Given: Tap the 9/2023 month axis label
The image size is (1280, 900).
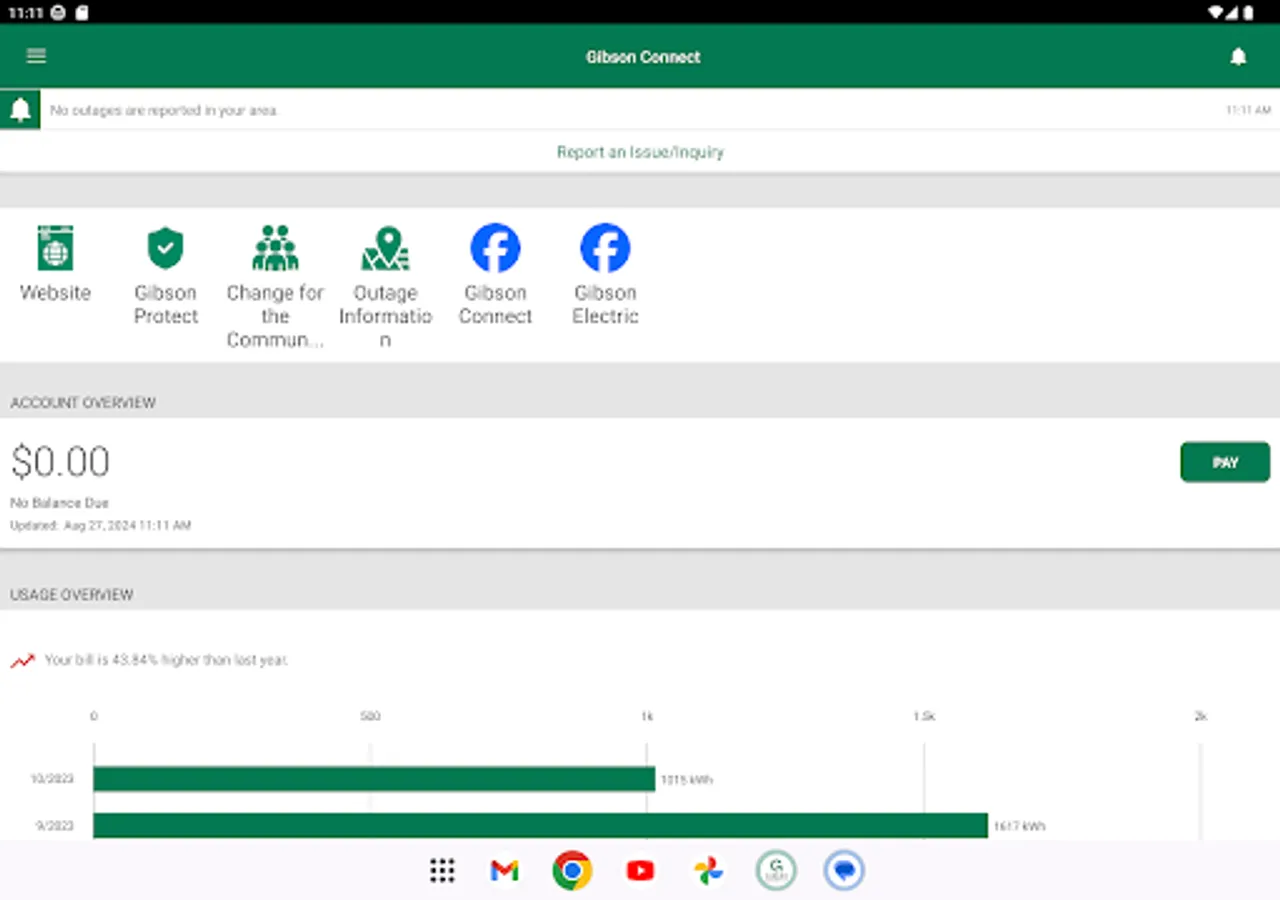Looking at the screenshot, I should 55,826.
